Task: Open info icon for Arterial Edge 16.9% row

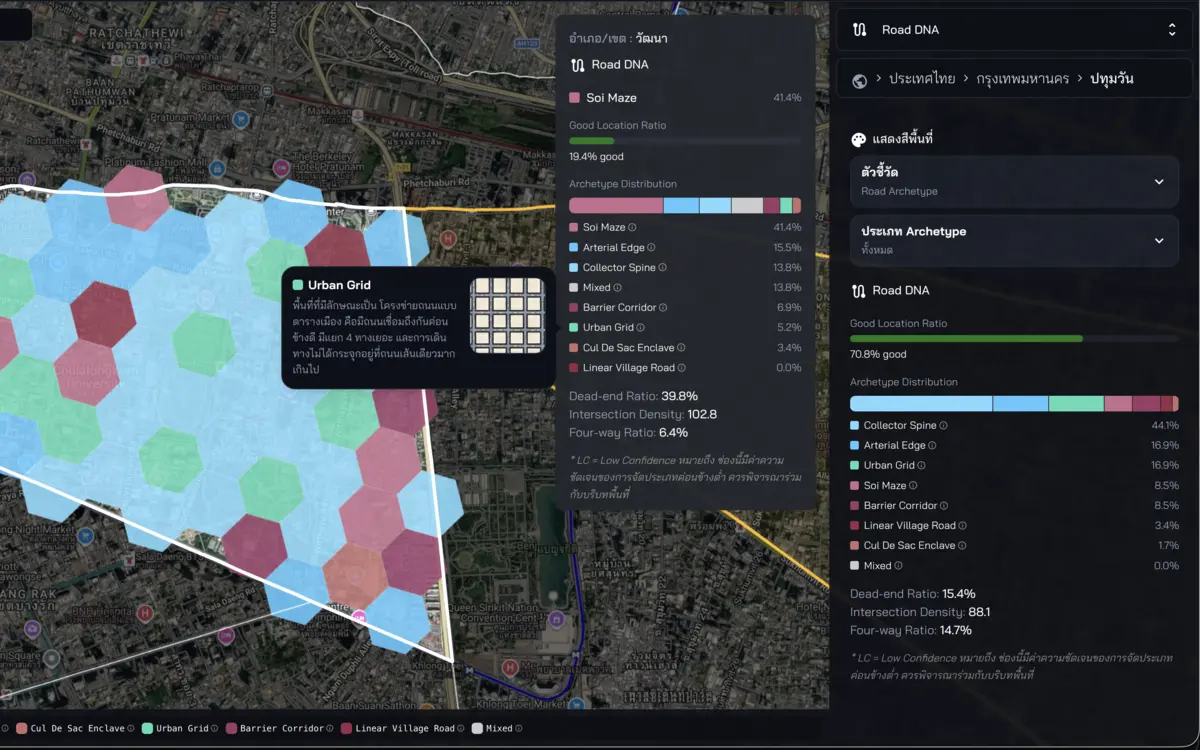Action: pos(932,446)
